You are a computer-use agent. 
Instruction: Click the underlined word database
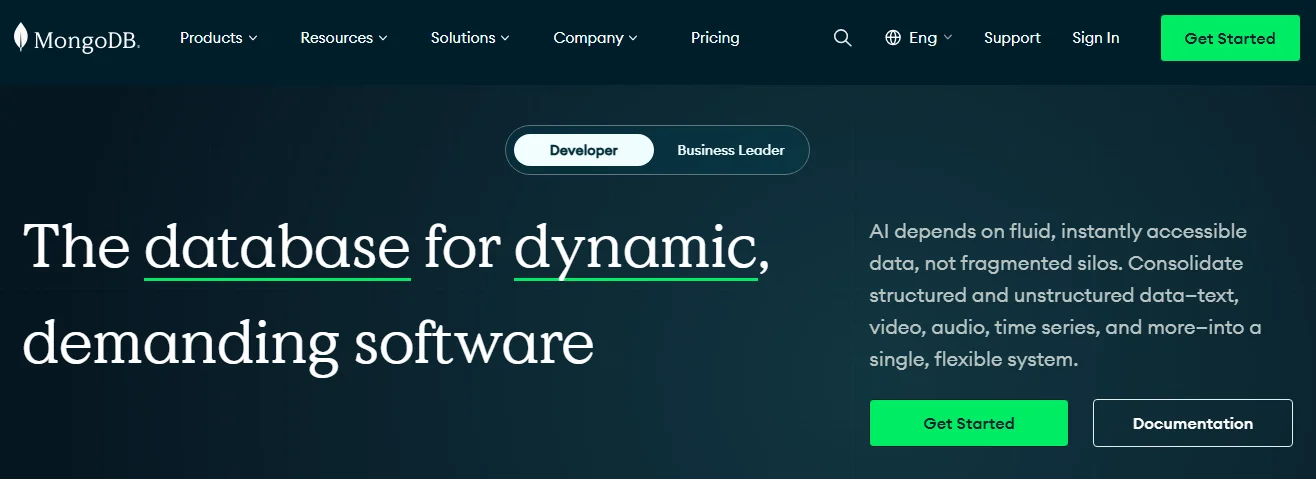[278, 247]
